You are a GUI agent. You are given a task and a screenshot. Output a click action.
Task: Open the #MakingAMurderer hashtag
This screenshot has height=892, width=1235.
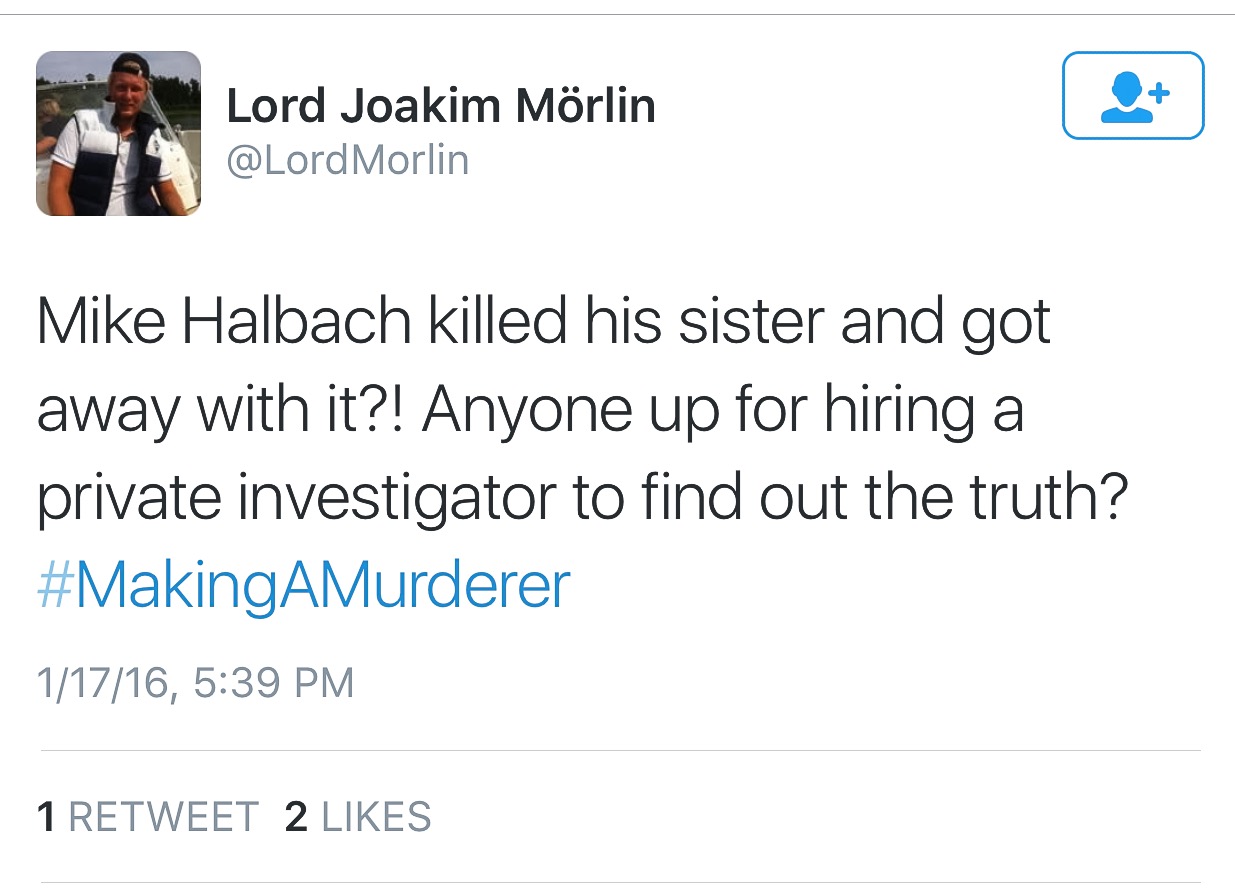[303, 586]
